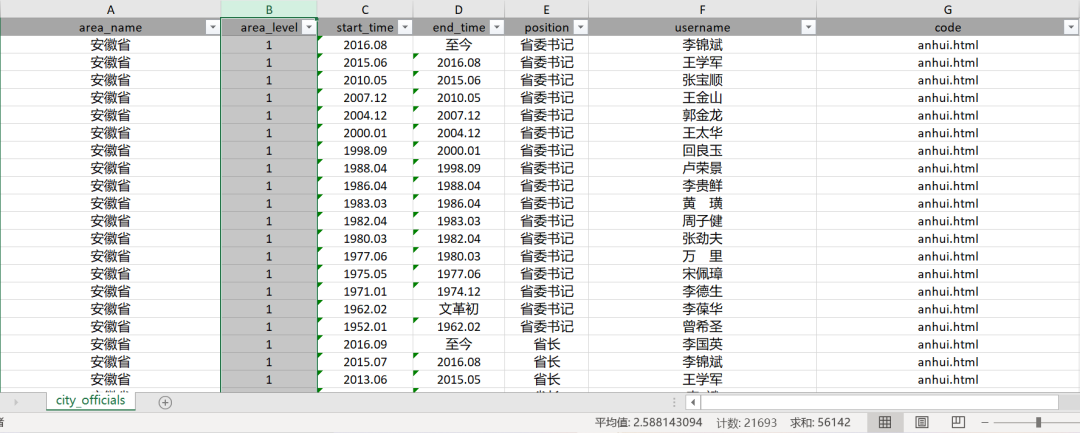Click the horizontal scrollbar track
This screenshot has width=1080, height=433.
tap(880, 402)
